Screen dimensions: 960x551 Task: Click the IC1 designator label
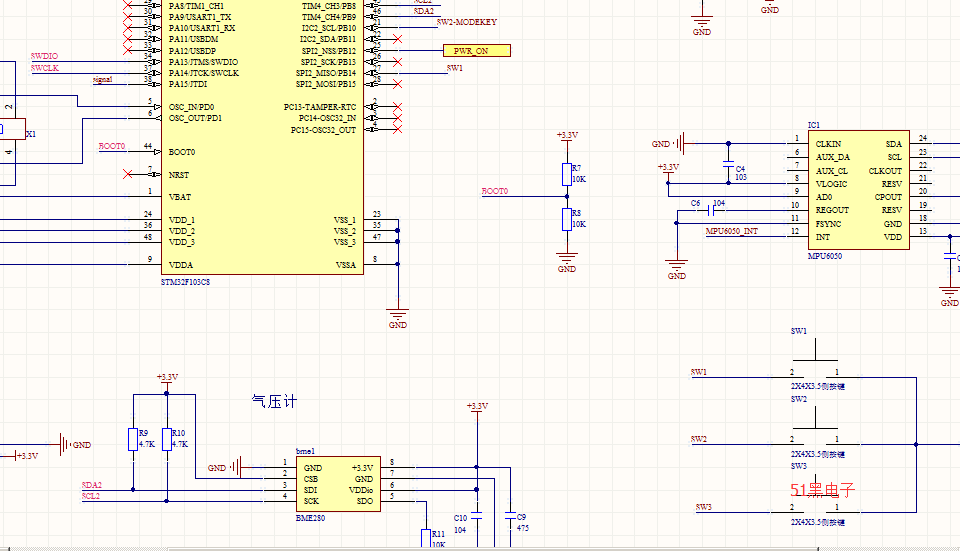814,125
